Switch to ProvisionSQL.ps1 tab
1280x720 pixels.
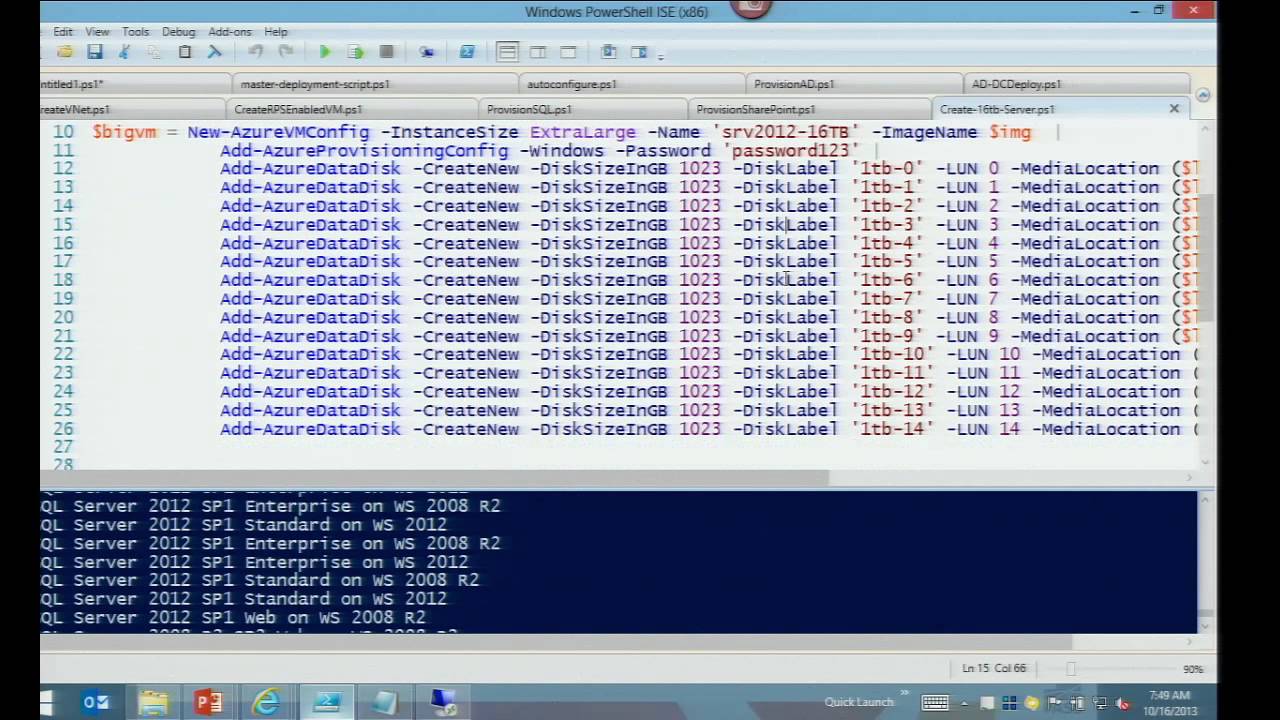[584, 109]
